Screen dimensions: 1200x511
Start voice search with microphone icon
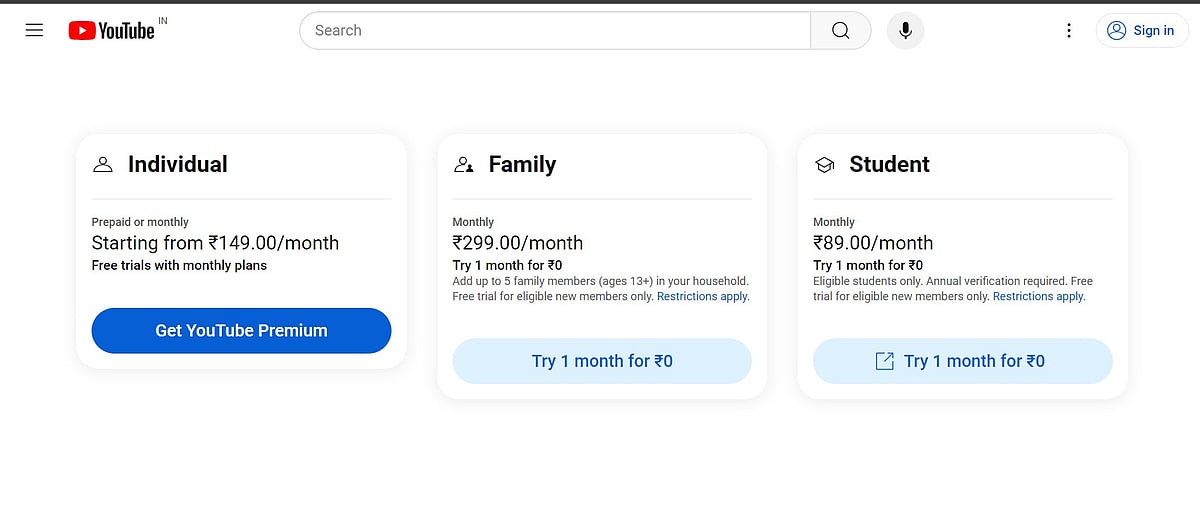pyautogui.click(x=905, y=30)
